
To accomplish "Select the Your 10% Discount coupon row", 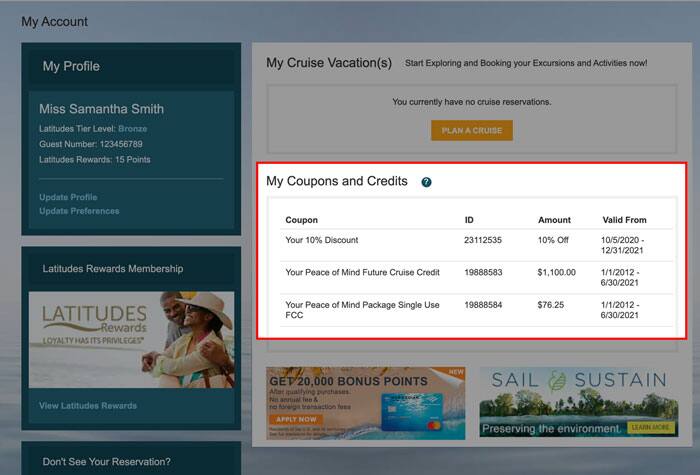I will pyautogui.click(x=321, y=240).
